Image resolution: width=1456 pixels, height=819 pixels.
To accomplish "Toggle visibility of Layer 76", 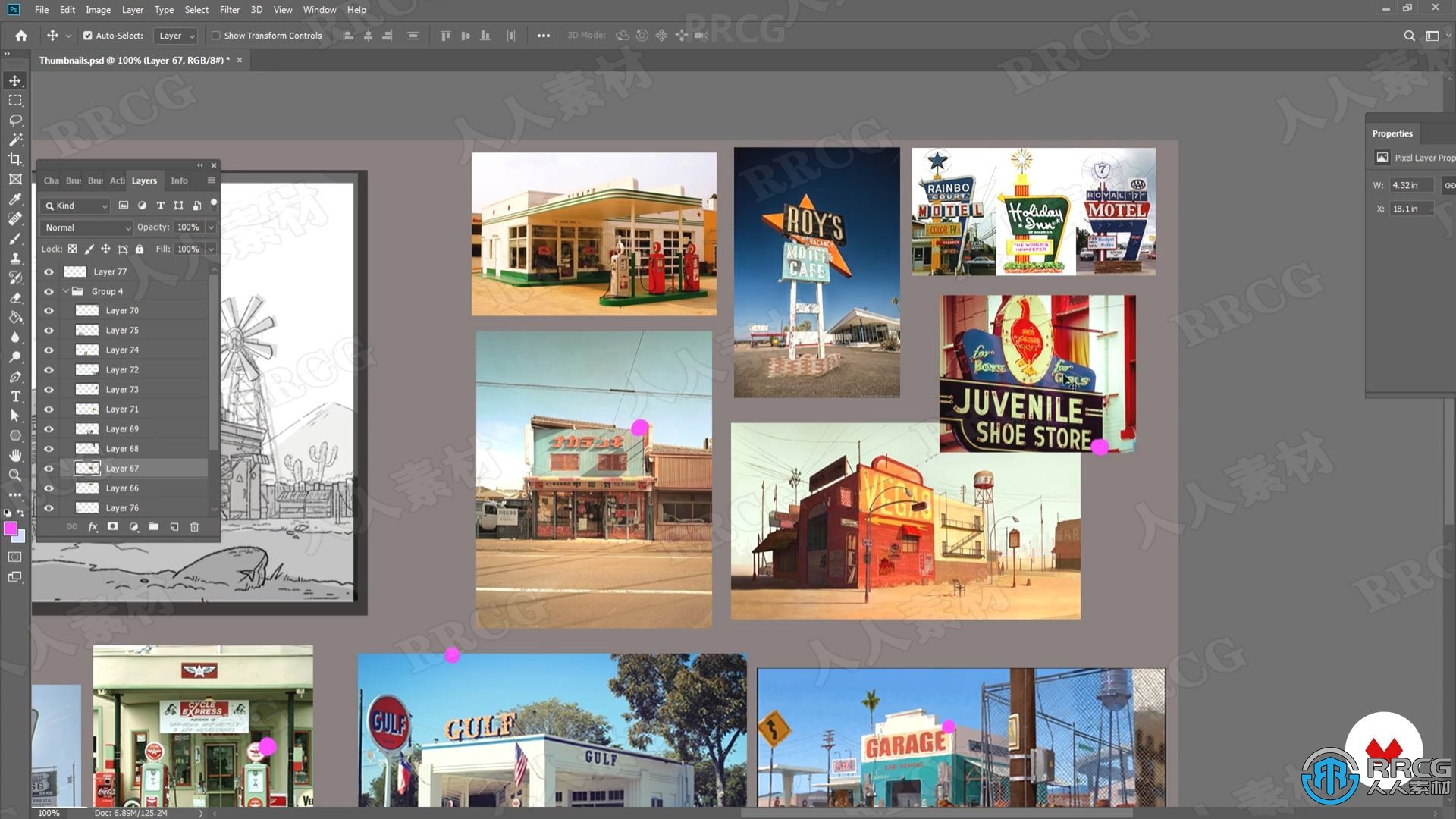I will tap(49, 508).
